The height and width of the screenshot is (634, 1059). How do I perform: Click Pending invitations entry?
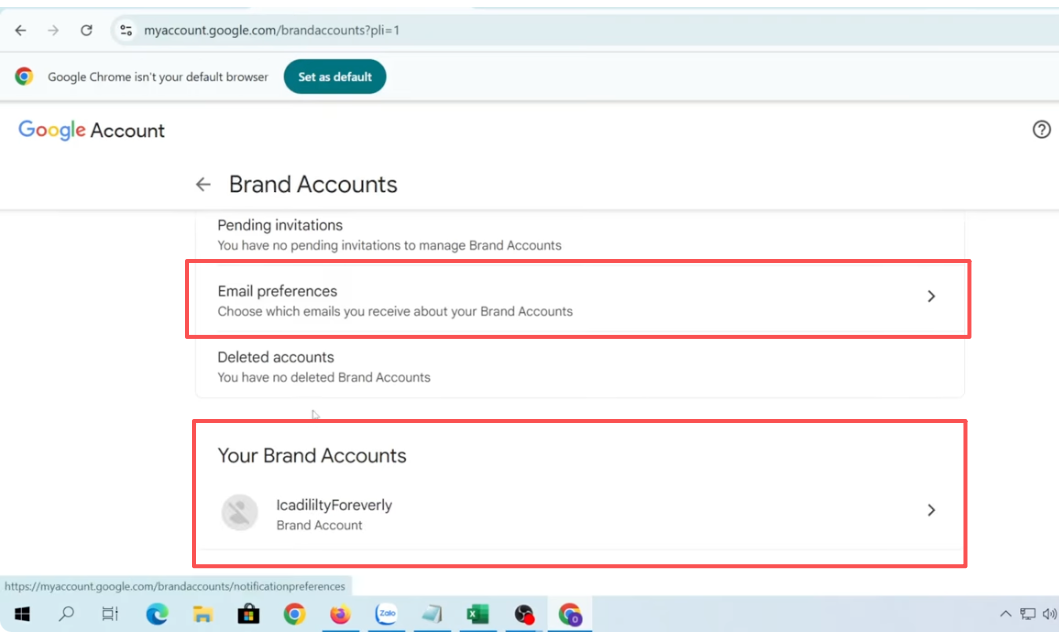point(579,234)
